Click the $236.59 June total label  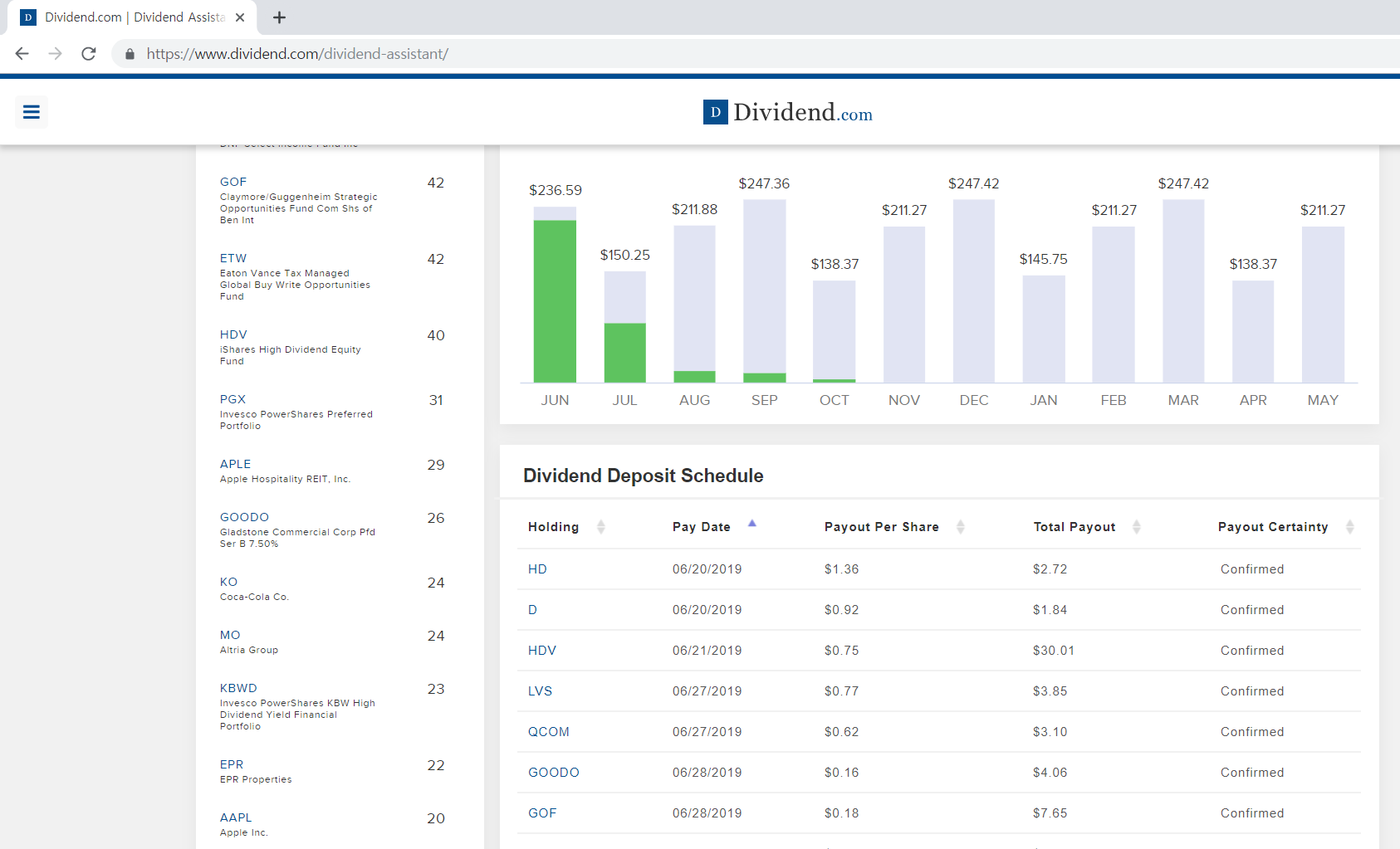click(556, 190)
